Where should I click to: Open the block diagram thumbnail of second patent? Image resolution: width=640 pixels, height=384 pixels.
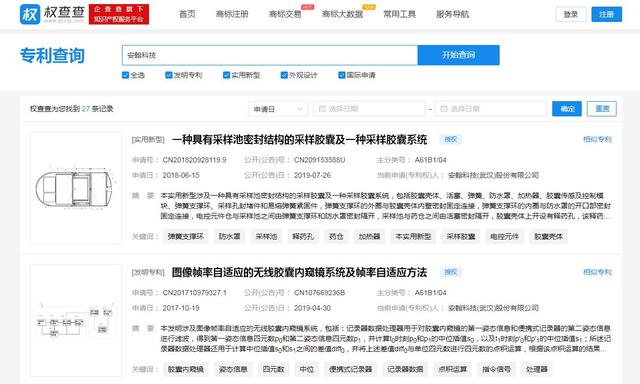76,320
